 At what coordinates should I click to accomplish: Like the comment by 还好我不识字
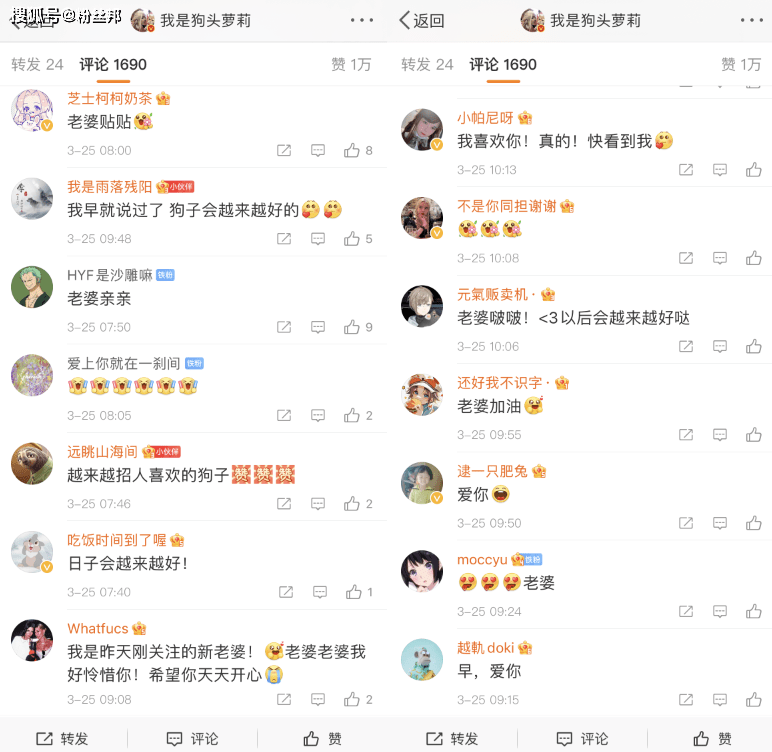click(753, 434)
